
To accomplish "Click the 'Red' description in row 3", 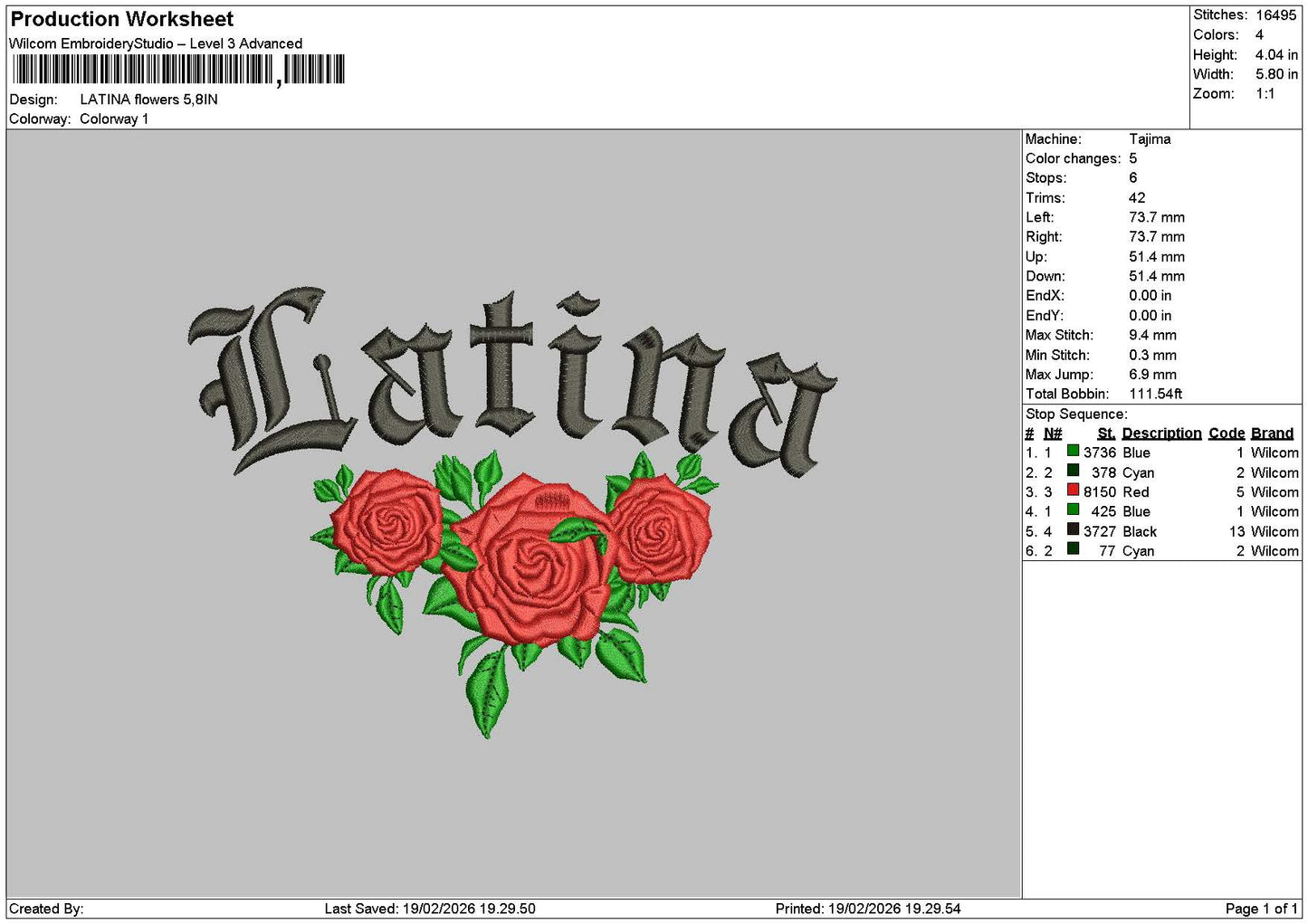I will pos(1136,492).
